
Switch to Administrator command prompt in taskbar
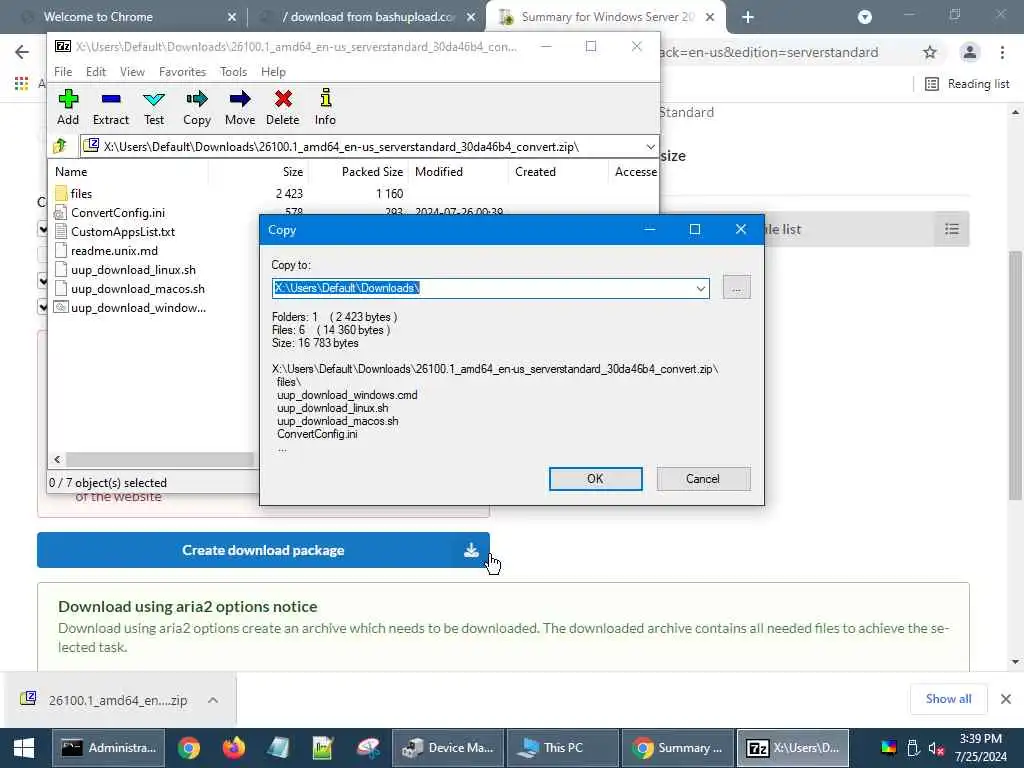click(109, 748)
